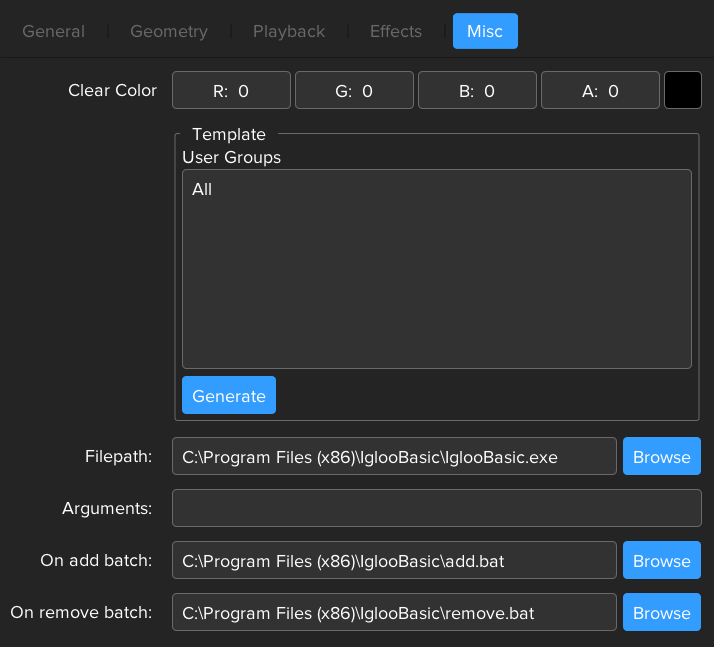Click the On remove batch path field
The height and width of the screenshot is (647, 714).
coord(394,612)
